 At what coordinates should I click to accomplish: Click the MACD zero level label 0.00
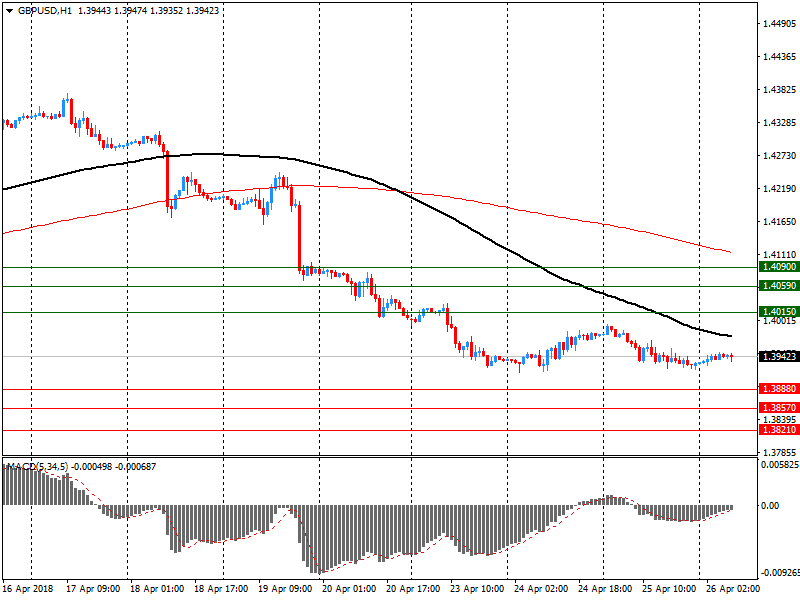coord(770,505)
